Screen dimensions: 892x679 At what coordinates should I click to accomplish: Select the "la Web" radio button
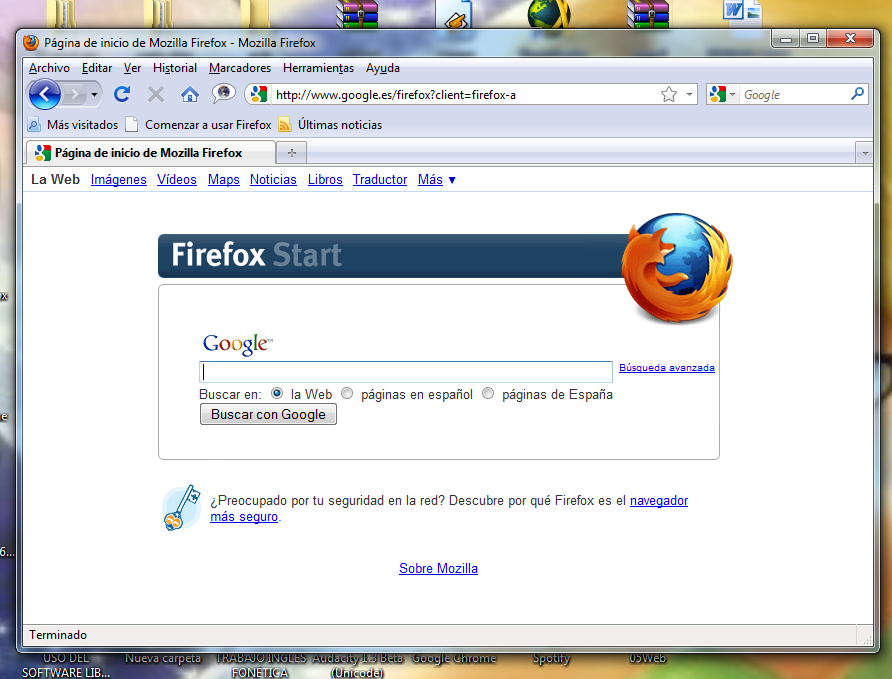click(277, 394)
